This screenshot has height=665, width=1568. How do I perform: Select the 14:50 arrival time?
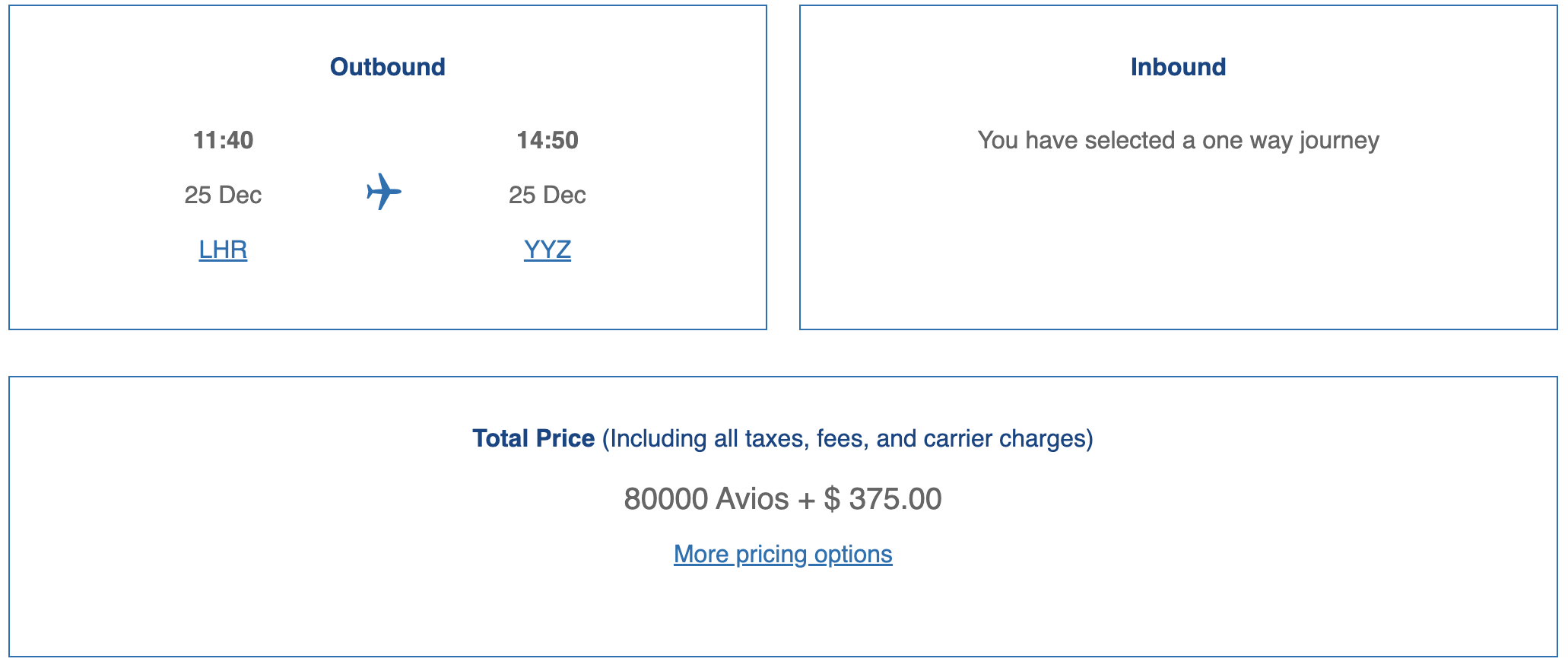pos(547,140)
